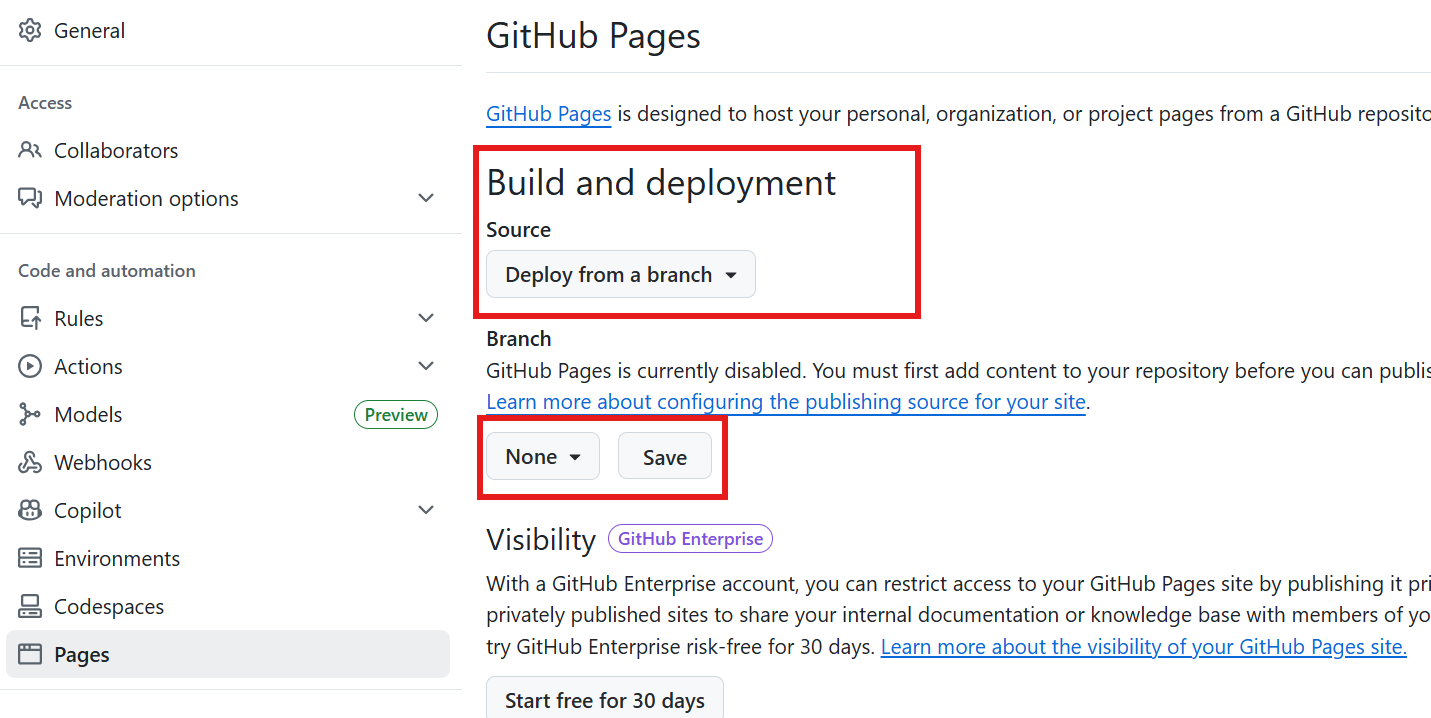Click the Environments server icon

[30, 559]
